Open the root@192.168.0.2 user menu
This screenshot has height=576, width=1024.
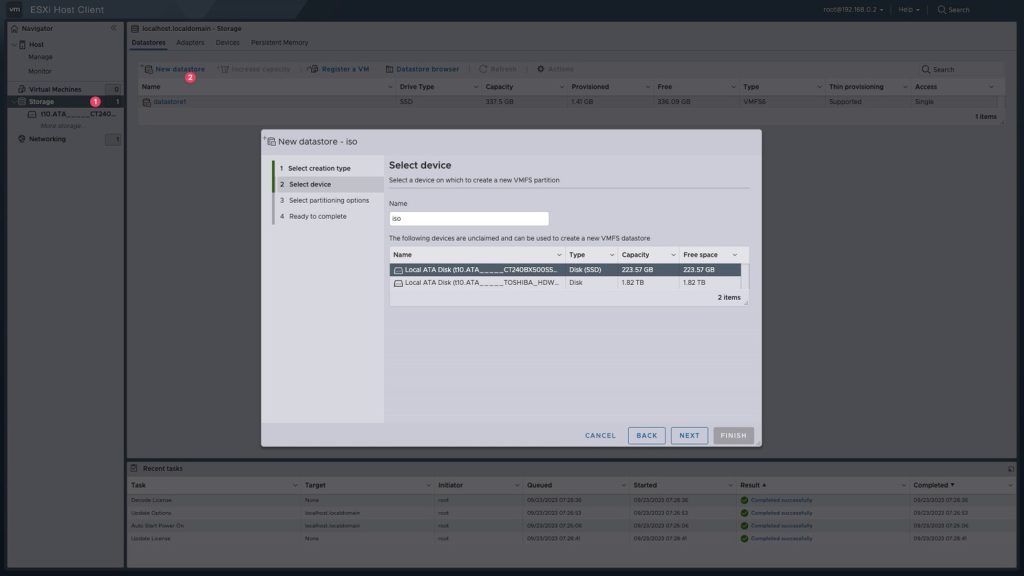853,10
